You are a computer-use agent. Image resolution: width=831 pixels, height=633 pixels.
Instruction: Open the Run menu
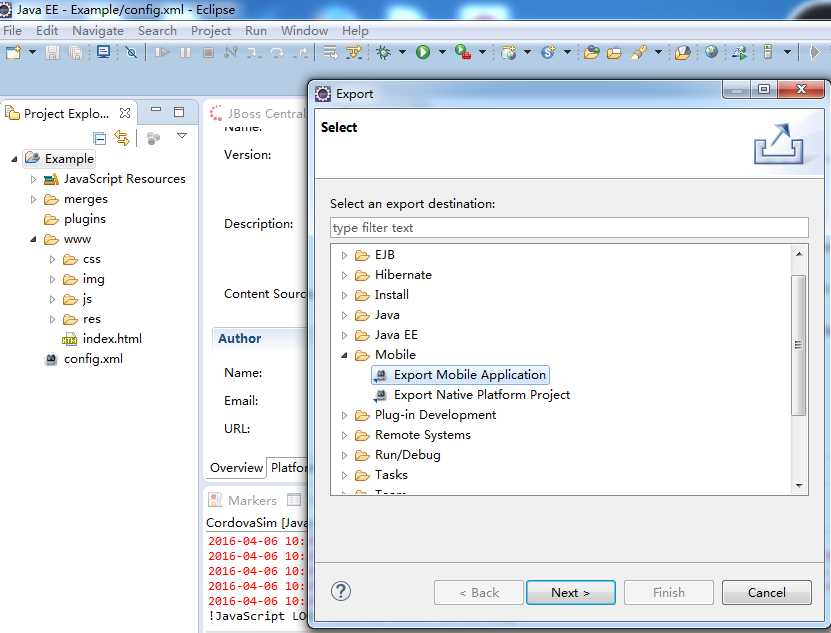[255, 31]
